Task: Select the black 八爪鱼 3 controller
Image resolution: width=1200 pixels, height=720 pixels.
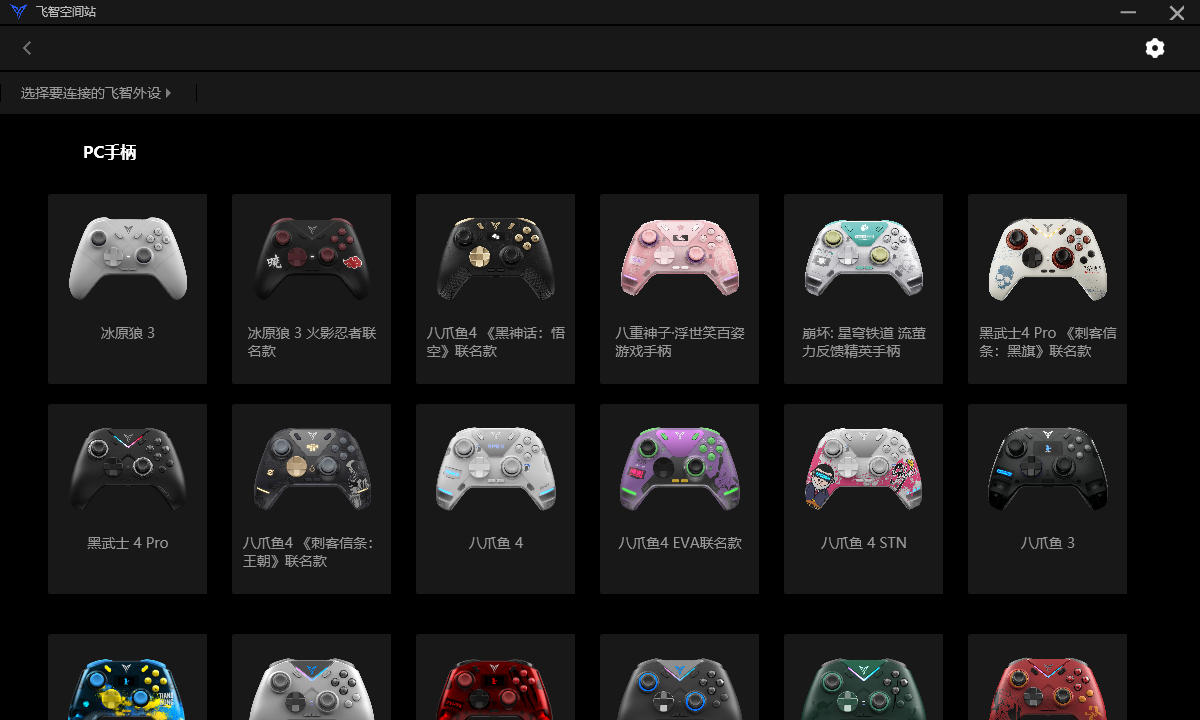Action: 1047,499
